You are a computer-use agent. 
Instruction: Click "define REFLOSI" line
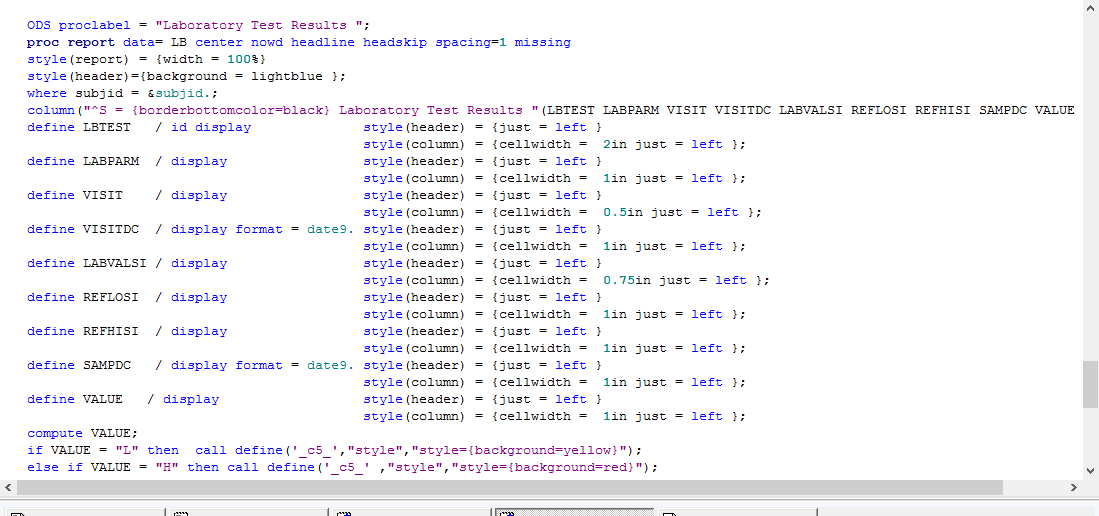(83, 297)
